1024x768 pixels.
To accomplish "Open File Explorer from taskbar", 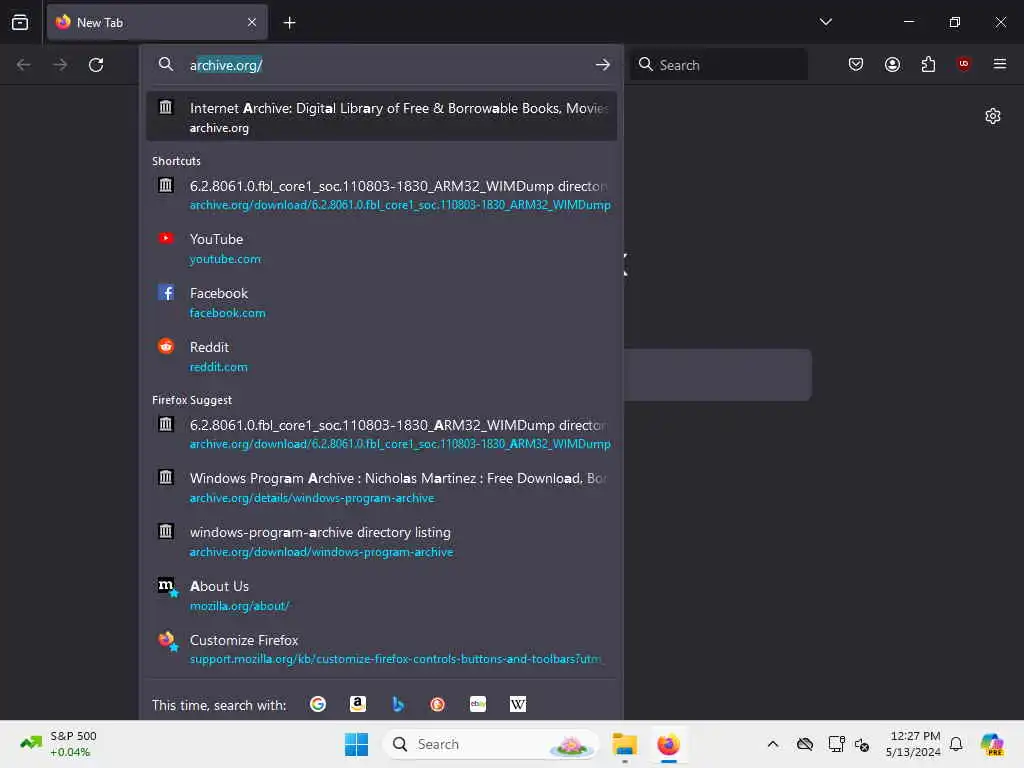I will (624, 744).
